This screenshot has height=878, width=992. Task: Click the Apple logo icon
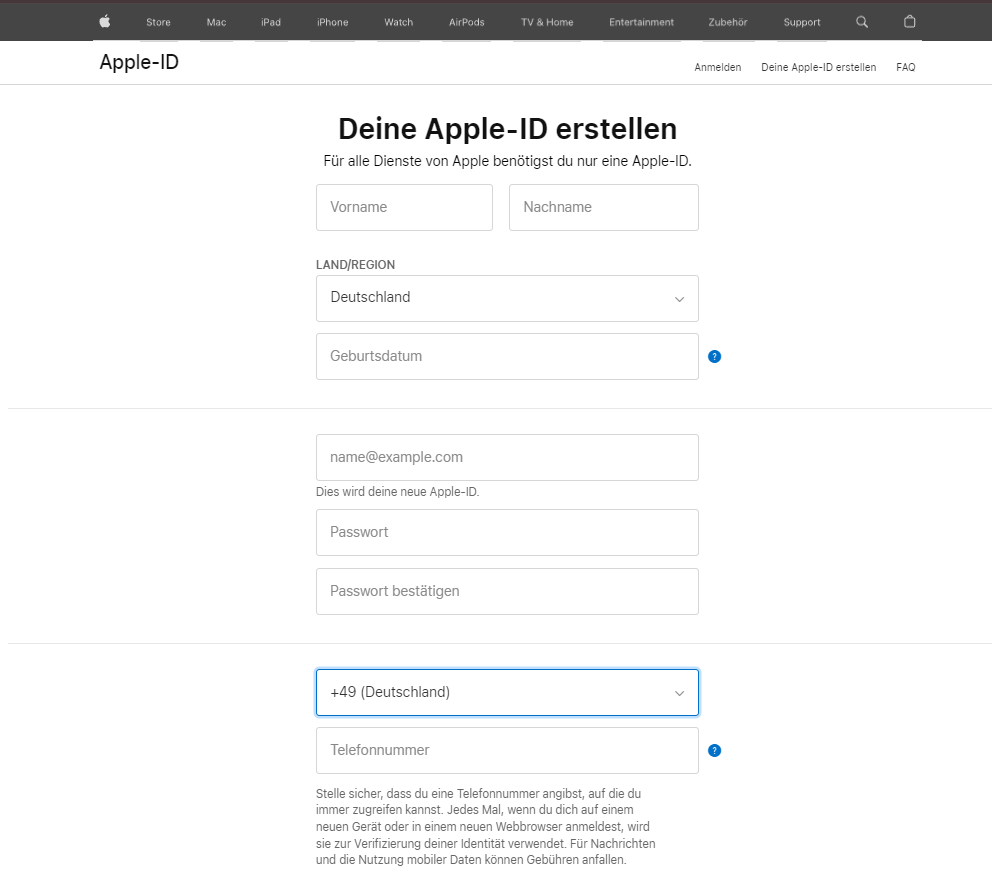[x=105, y=22]
